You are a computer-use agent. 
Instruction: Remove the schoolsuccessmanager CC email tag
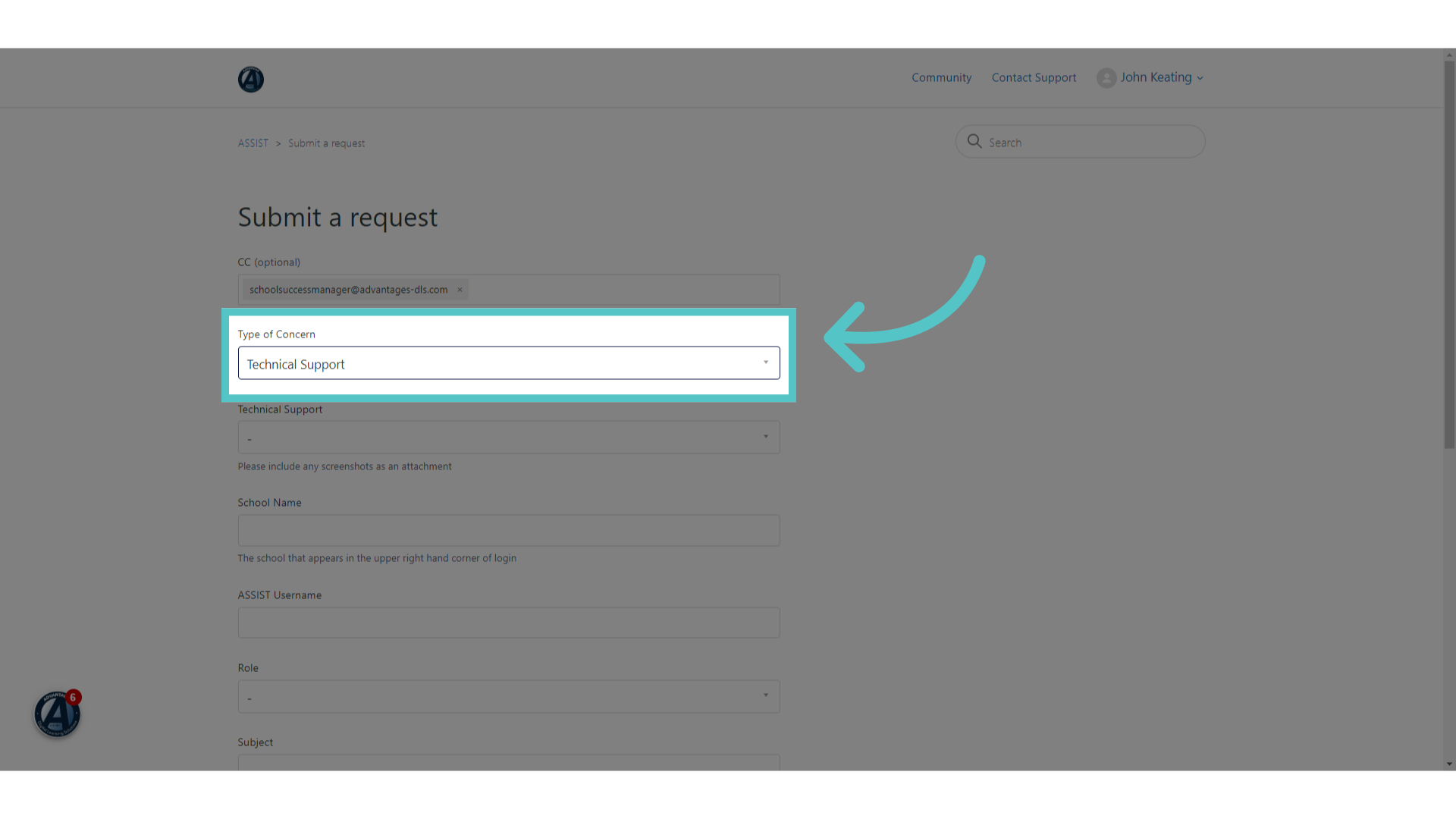coord(460,290)
